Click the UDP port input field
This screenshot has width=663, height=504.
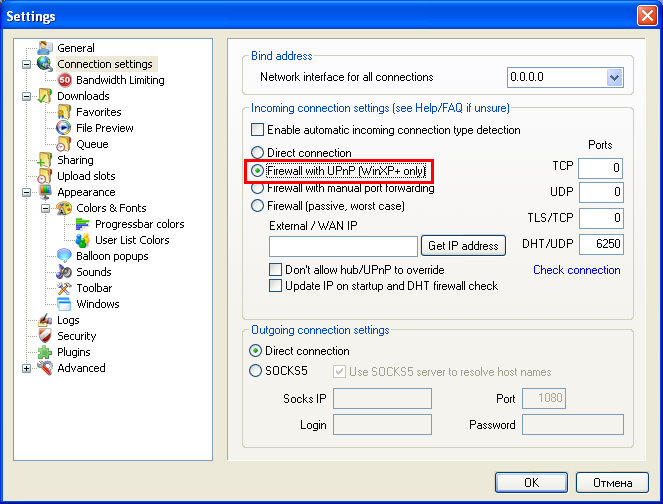(x=601, y=192)
